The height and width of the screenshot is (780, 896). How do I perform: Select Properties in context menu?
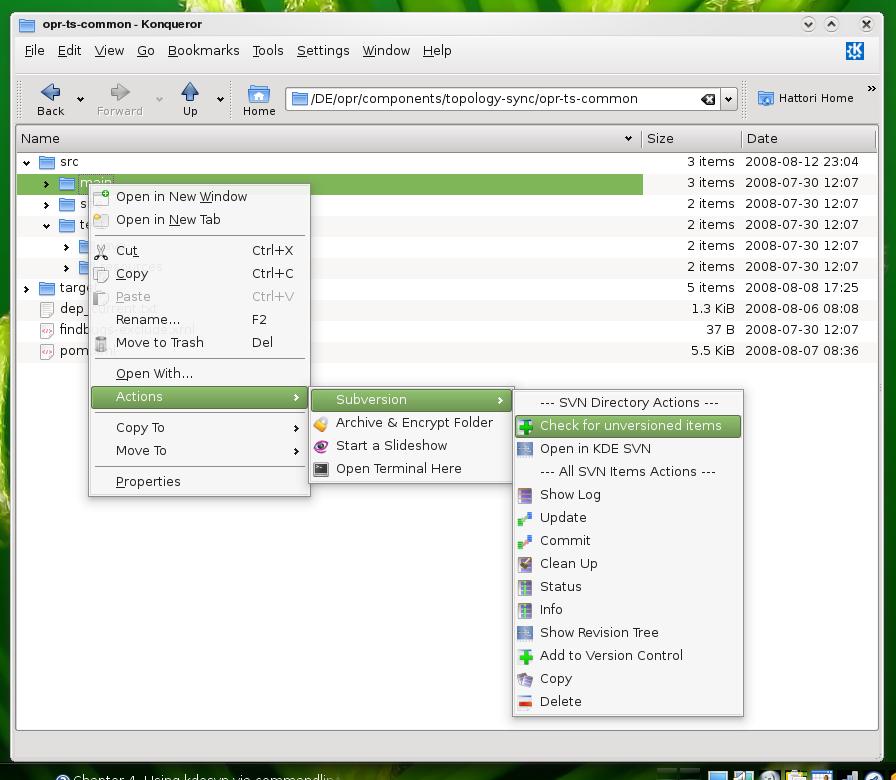[199, 482]
